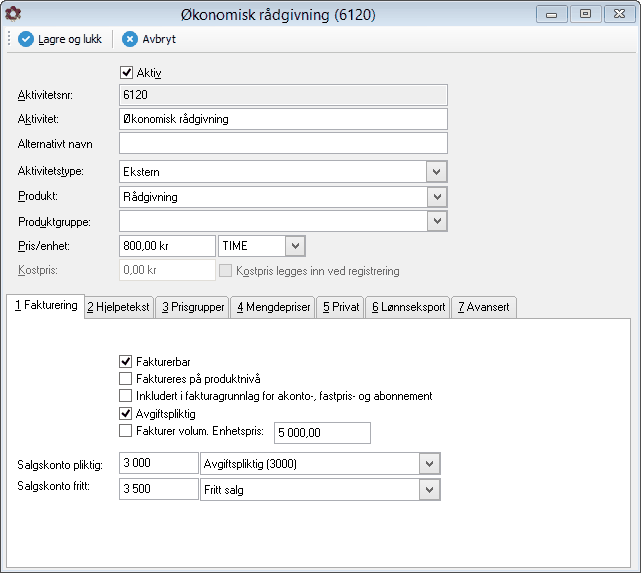Click the Alternativt navn field

(x=283, y=143)
